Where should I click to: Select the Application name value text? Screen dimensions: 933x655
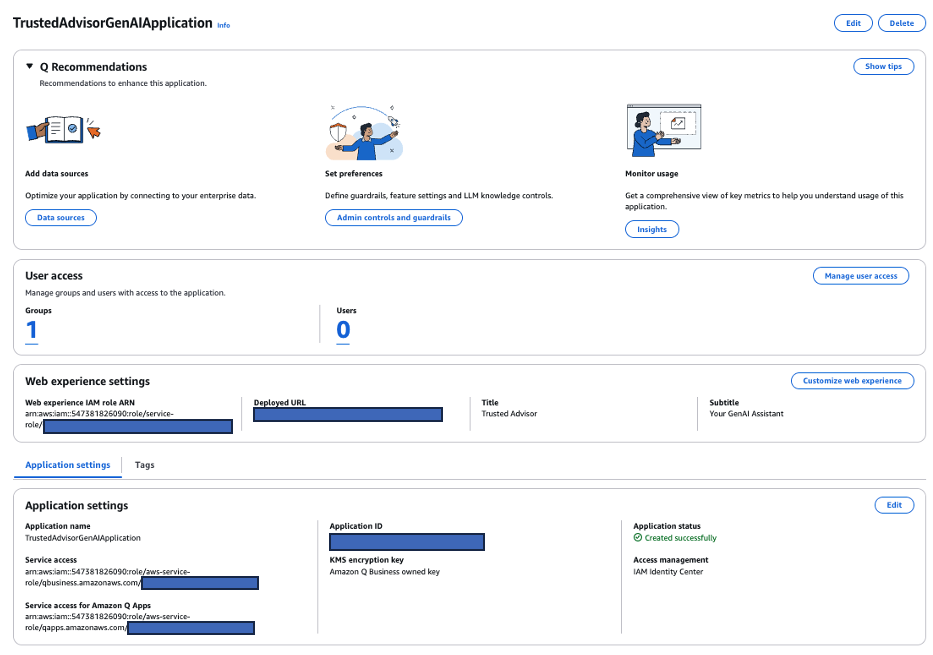coord(83,538)
